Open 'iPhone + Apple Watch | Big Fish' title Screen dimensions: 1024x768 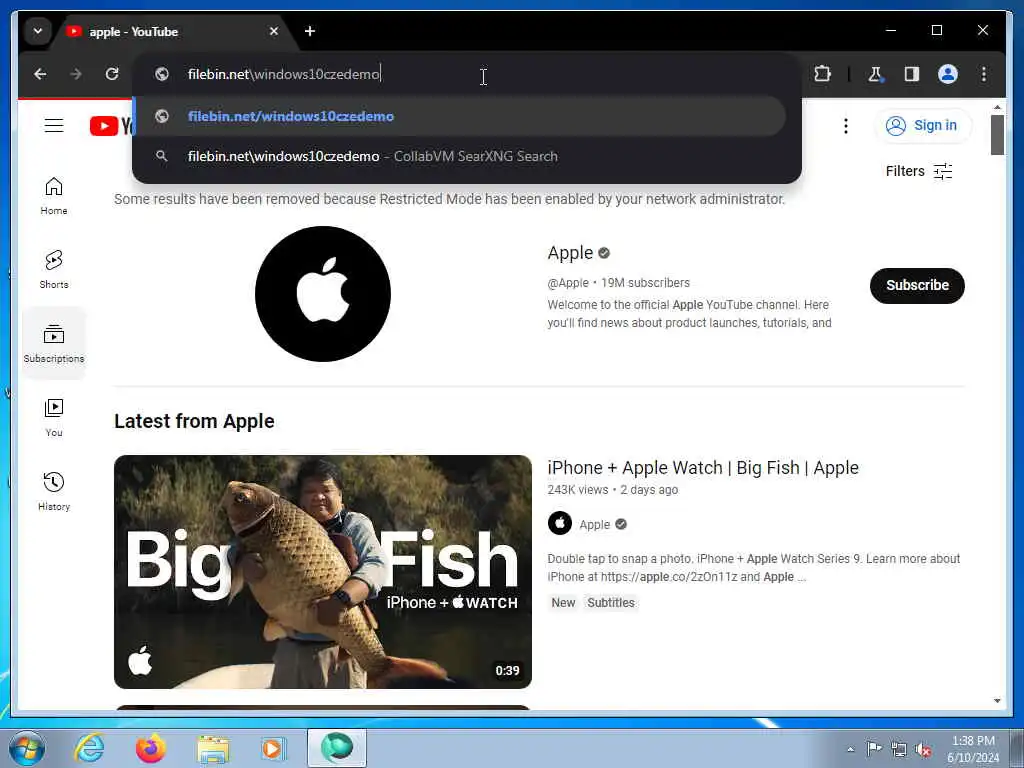(x=703, y=468)
